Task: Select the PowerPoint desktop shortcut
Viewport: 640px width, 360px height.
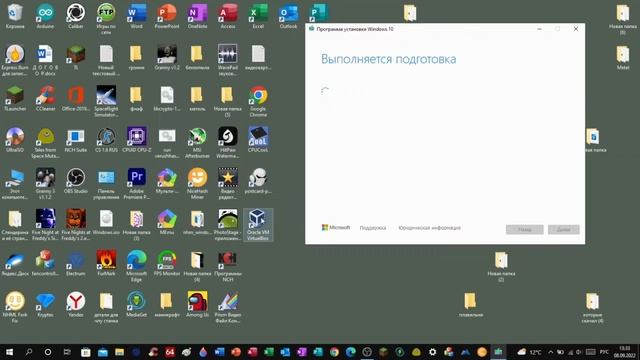Action: pyautogui.click(x=167, y=16)
